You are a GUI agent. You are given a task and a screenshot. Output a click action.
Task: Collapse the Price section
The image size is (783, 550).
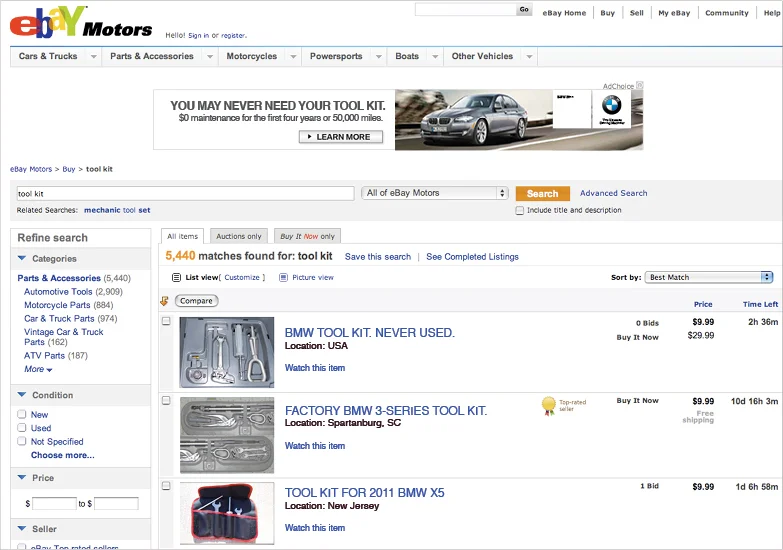(x=21, y=478)
